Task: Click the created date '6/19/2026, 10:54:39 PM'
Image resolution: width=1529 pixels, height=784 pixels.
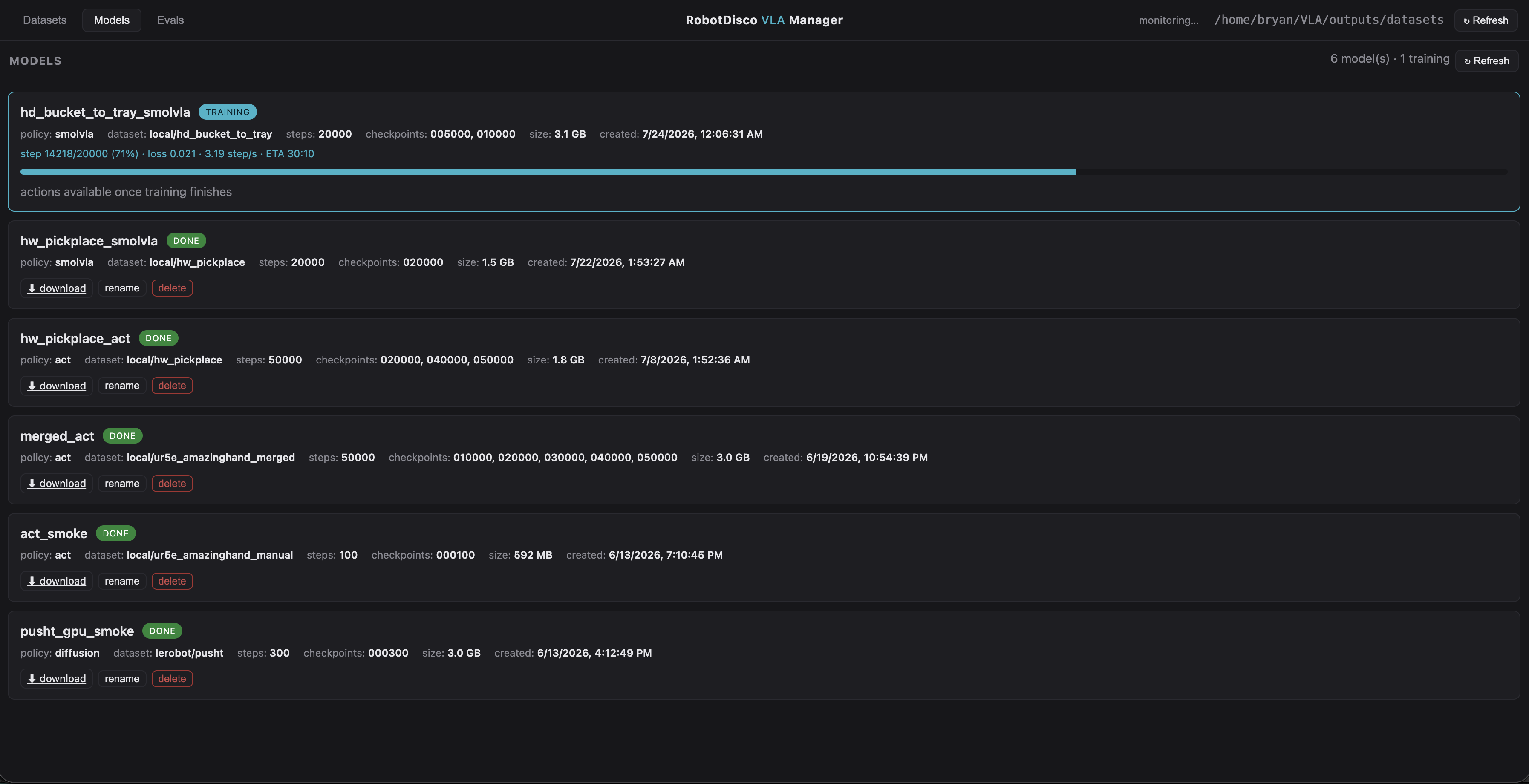Action: click(x=867, y=458)
